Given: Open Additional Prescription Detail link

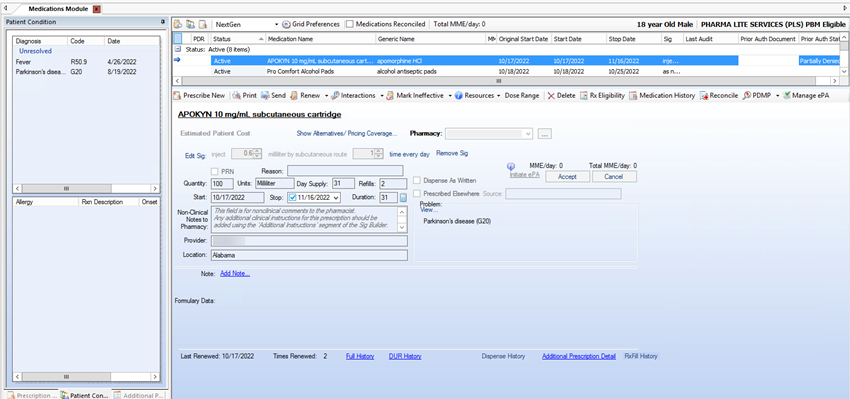Looking at the screenshot, I should click(579, 356).
